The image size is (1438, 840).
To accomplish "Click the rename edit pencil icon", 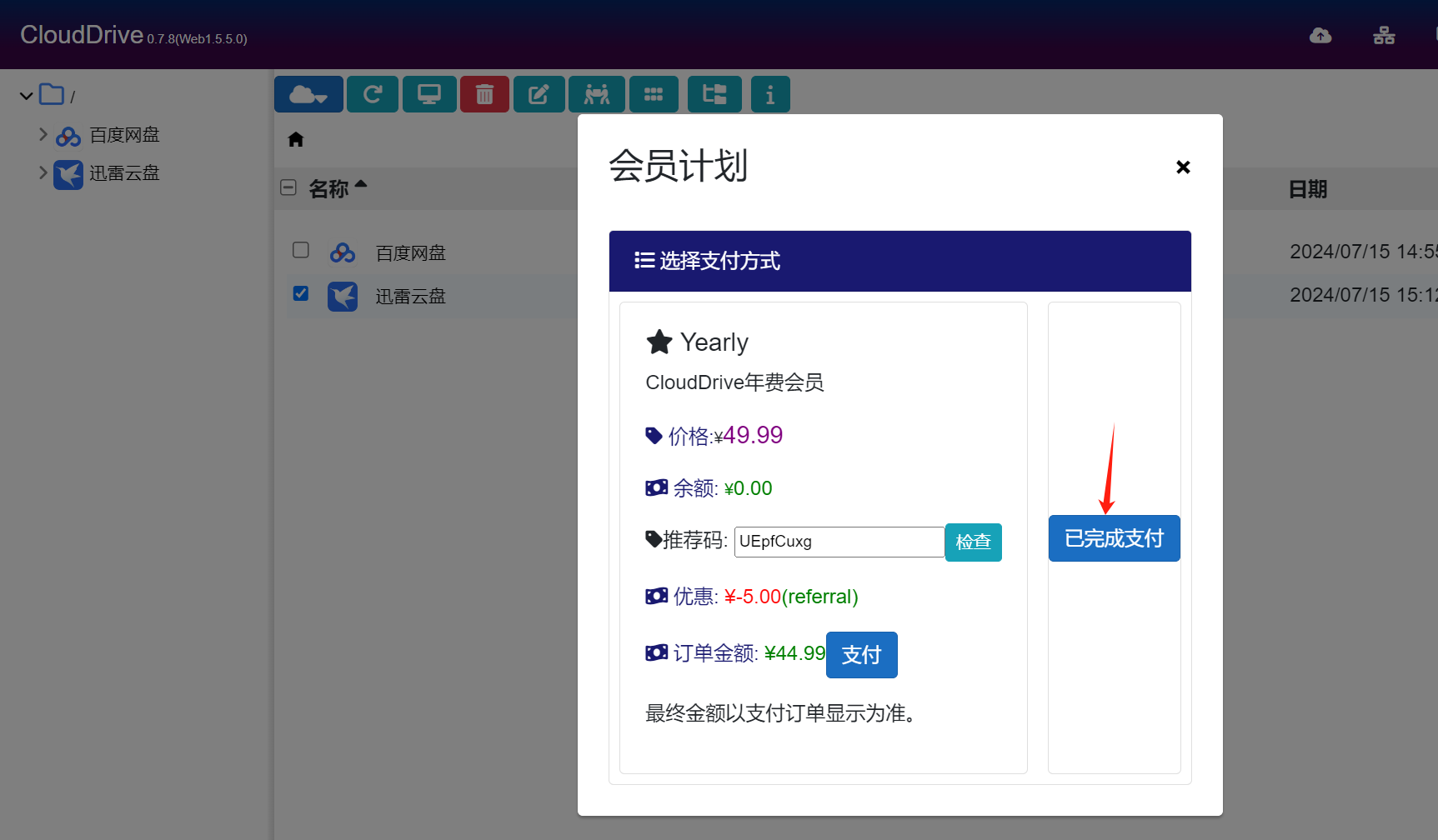I will (x=539, y=94).
